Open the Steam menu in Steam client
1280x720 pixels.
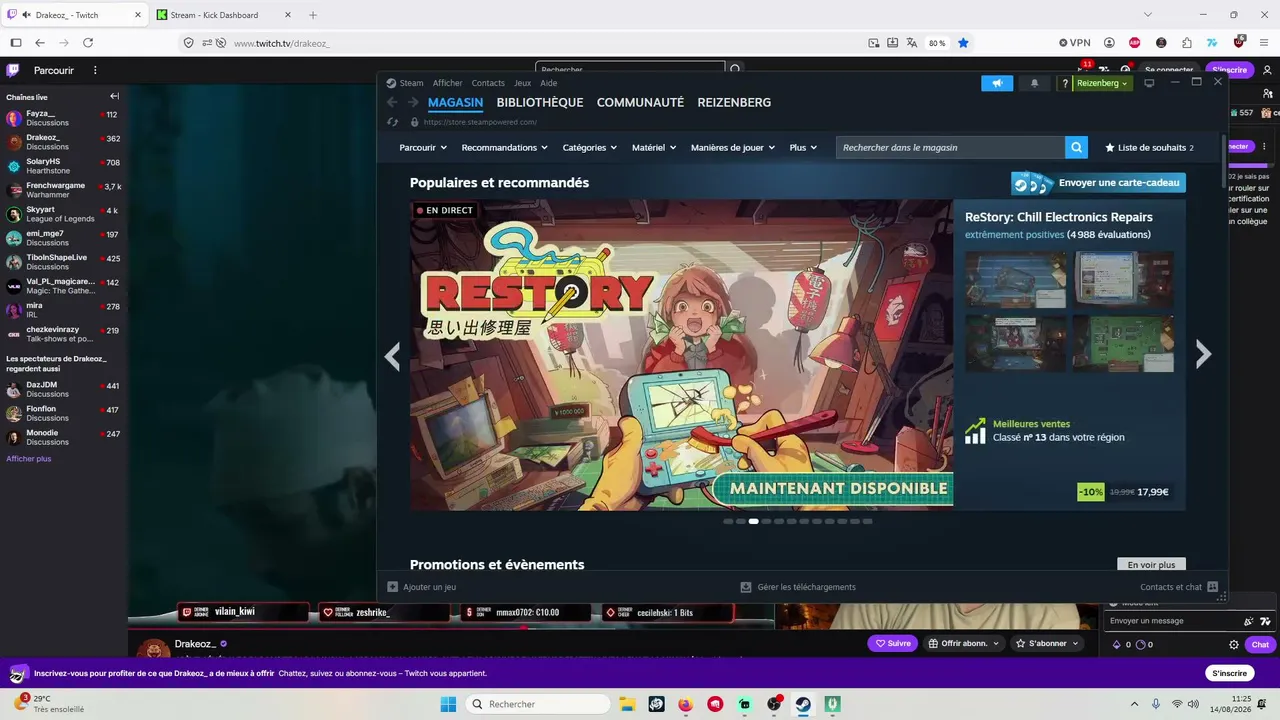coord(411,83)
